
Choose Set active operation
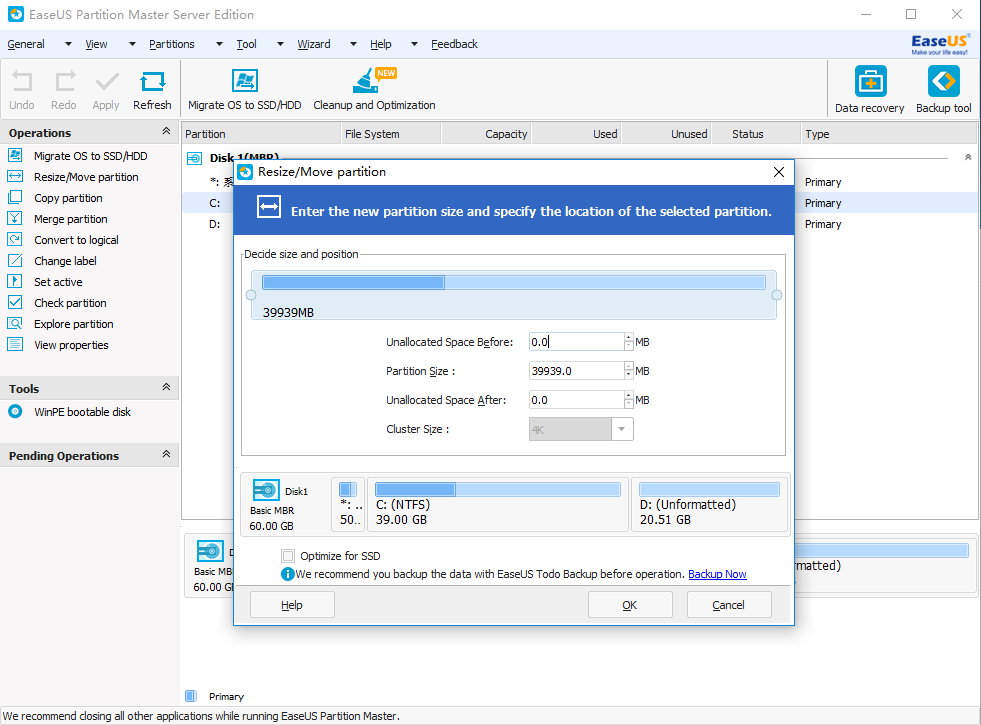tap(58, 281)
